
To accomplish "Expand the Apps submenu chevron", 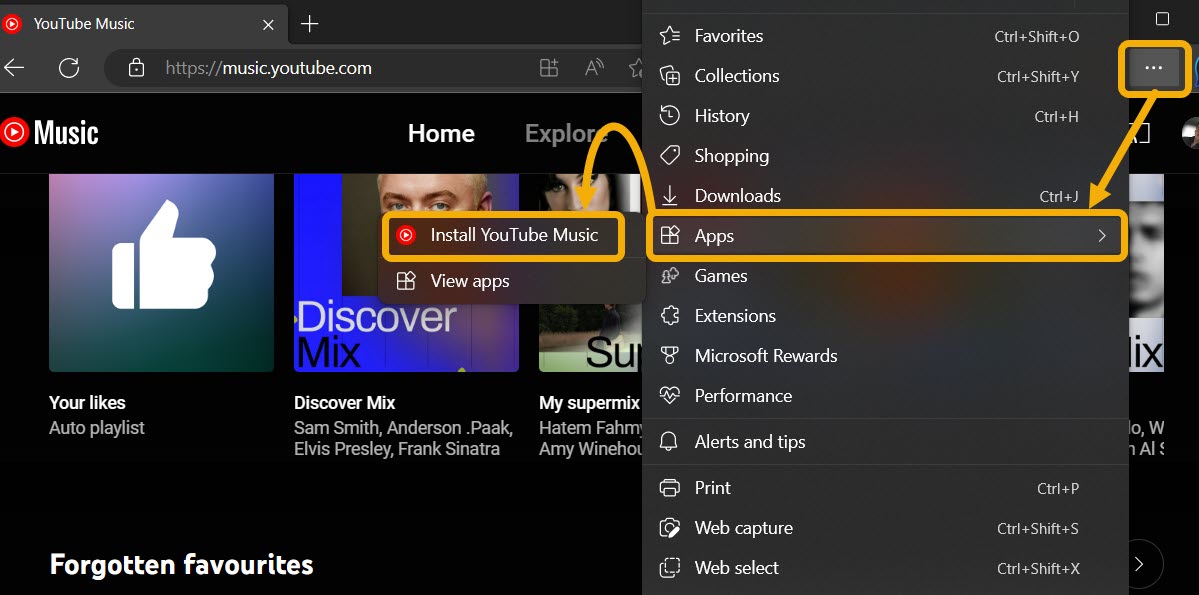I will (1102, 236).
